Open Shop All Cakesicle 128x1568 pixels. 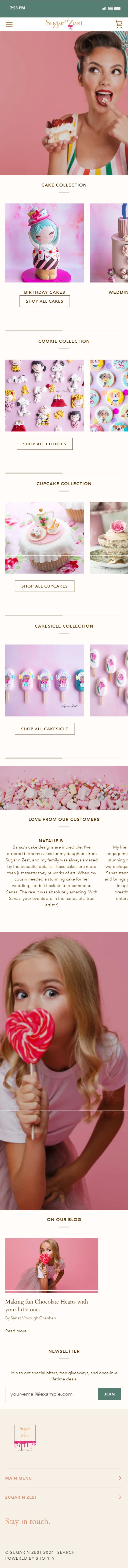[44, 729]
